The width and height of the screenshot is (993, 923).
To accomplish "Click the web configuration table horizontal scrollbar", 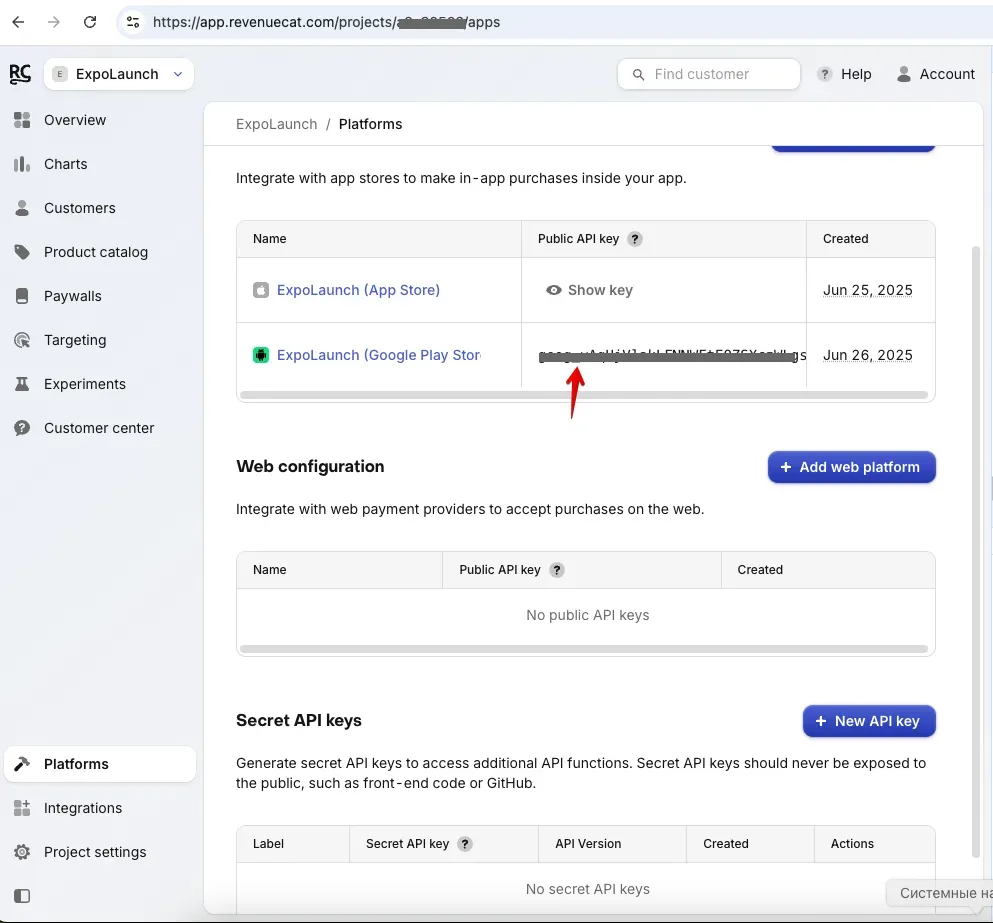I will [584, 649].
